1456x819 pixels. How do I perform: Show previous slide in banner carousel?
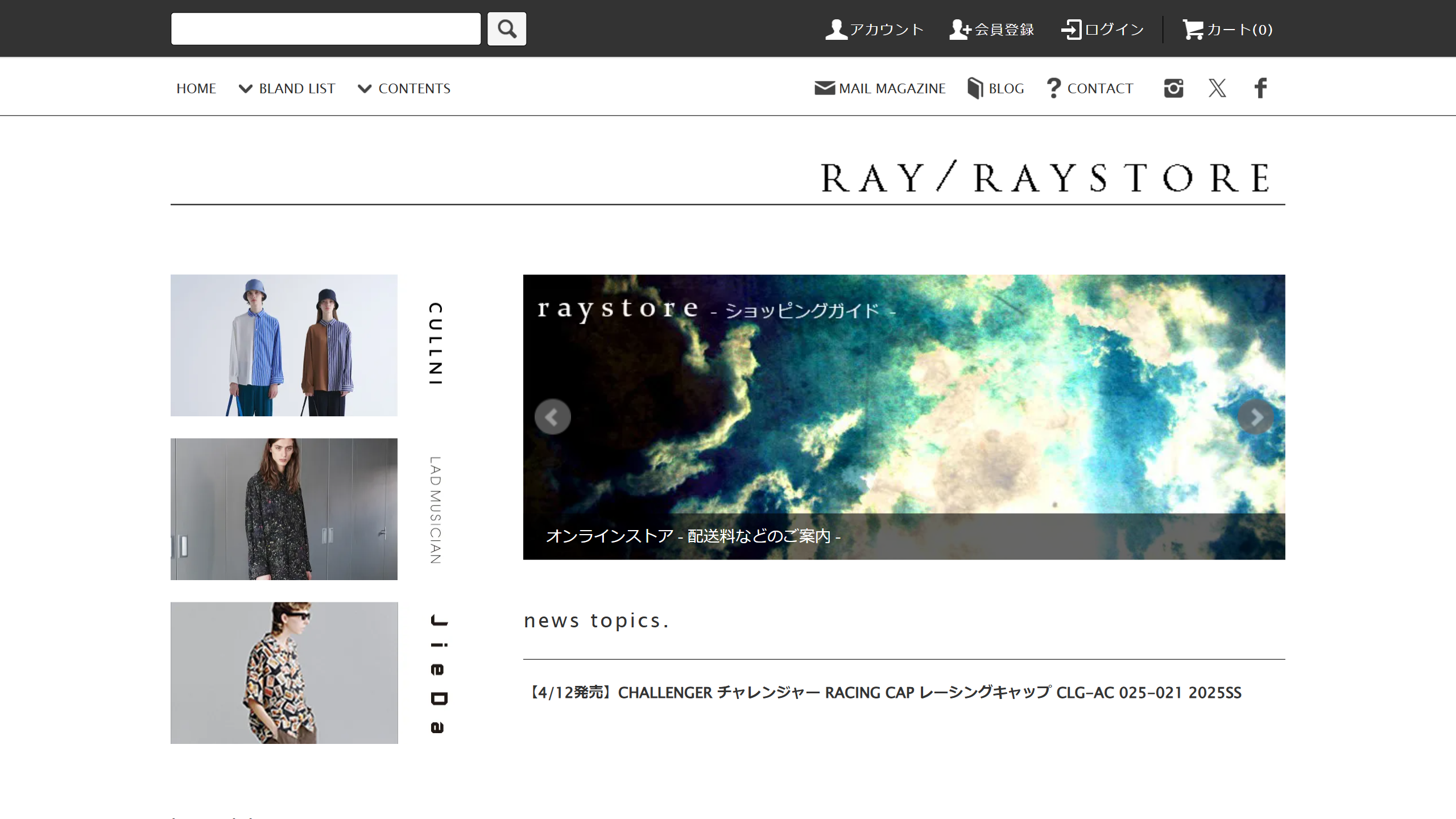(x=552, y=417)
